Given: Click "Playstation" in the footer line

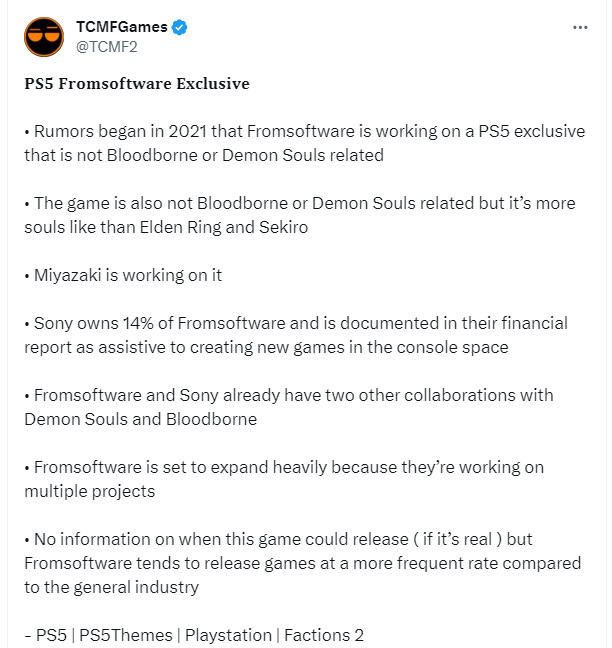Looking at the screenshot, I should (x=227, y=634).
